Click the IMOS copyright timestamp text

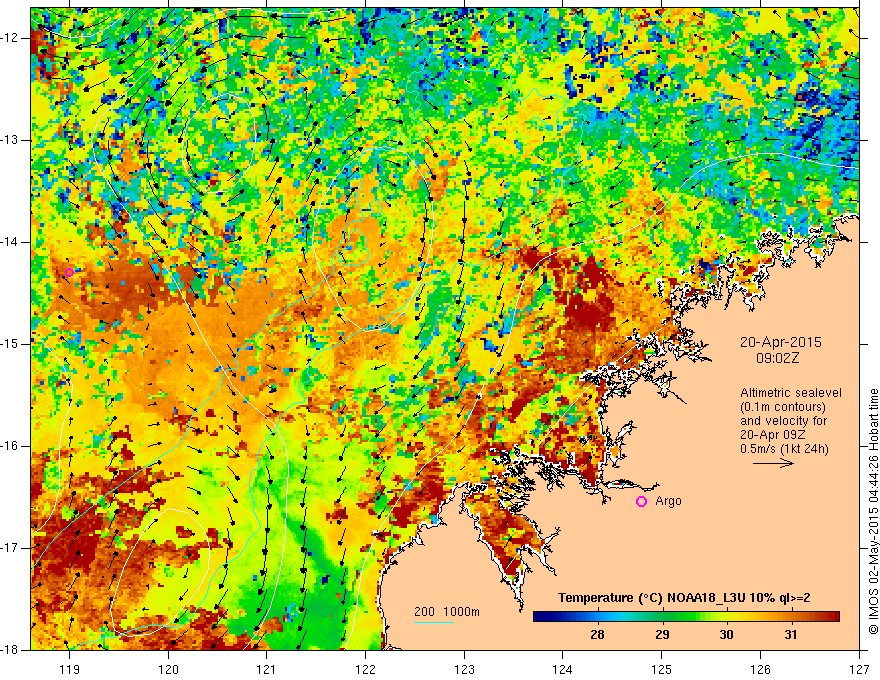pyautogui.click(x=873, y=512)
